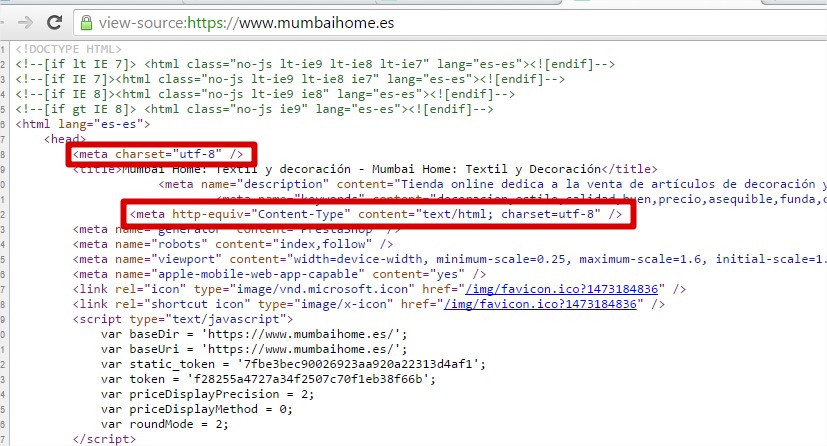This screenshot has width=827, height=446.
Task: Click the <script type="text/javascript"> line
Action: coord(183,319)
